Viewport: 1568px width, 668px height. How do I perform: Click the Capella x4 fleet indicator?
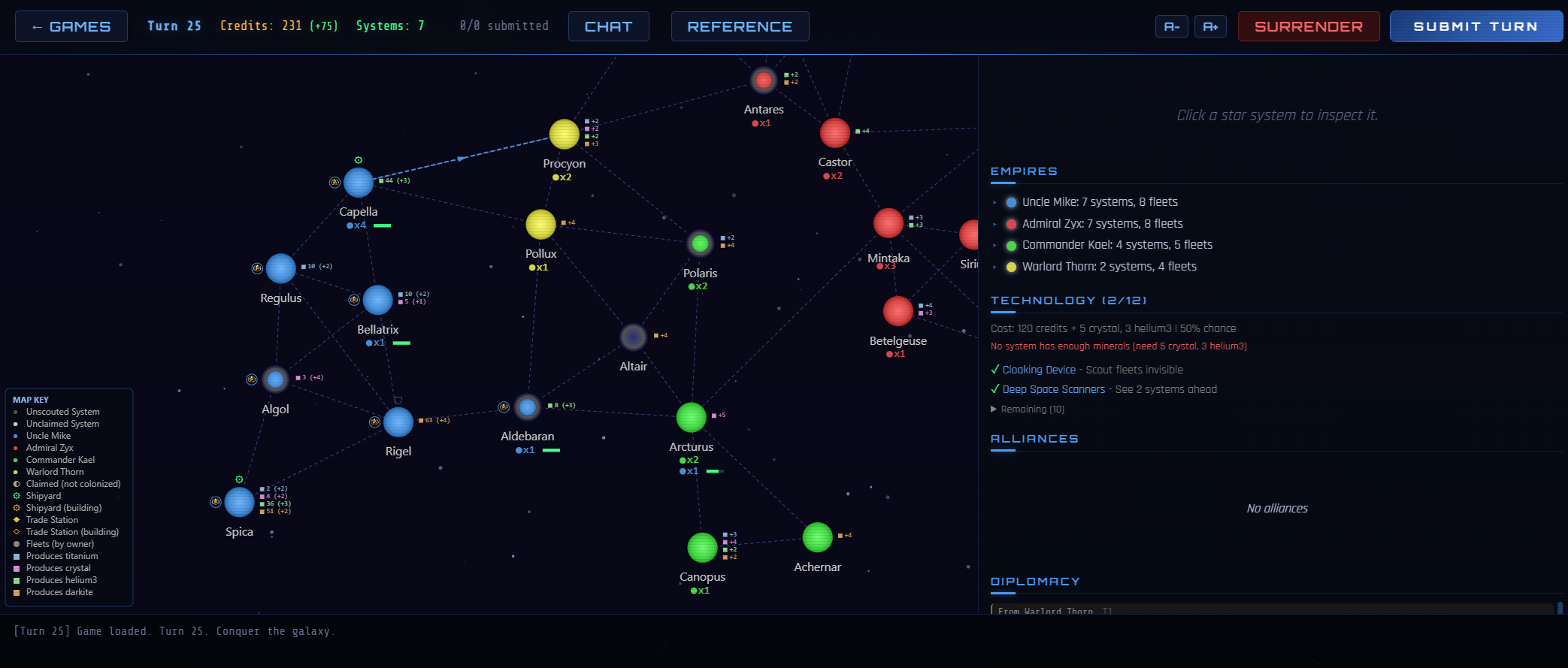pyautogui.click(x=356, y=225)
